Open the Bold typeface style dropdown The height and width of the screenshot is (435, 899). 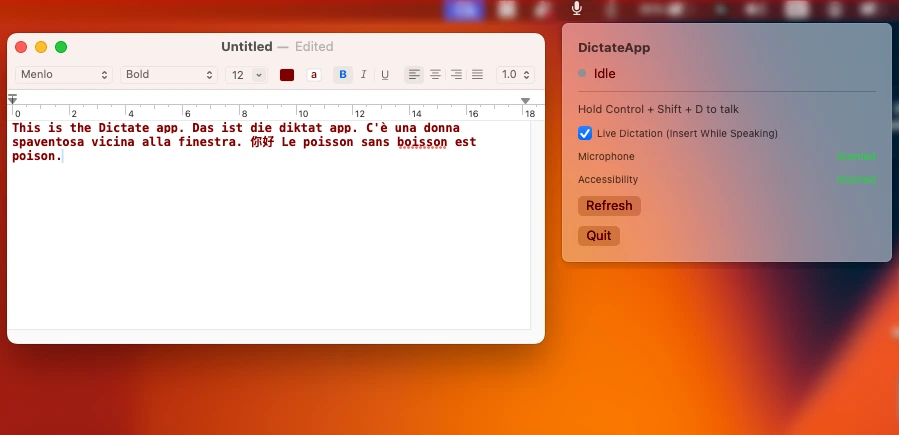click(x=169, y=75)
